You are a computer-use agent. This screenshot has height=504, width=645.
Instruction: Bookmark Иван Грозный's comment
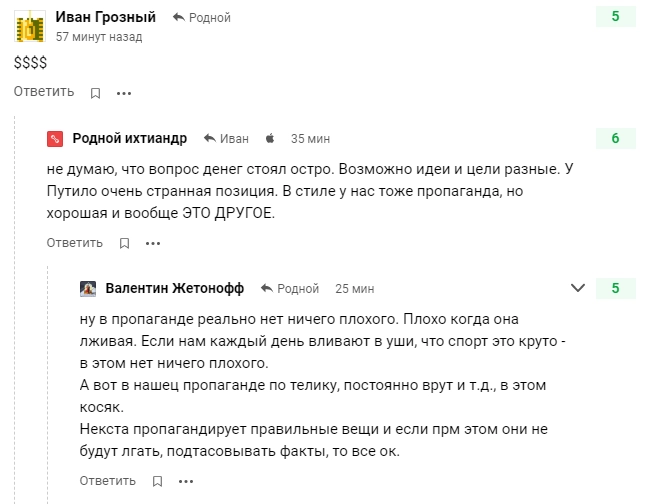point(96,93)
